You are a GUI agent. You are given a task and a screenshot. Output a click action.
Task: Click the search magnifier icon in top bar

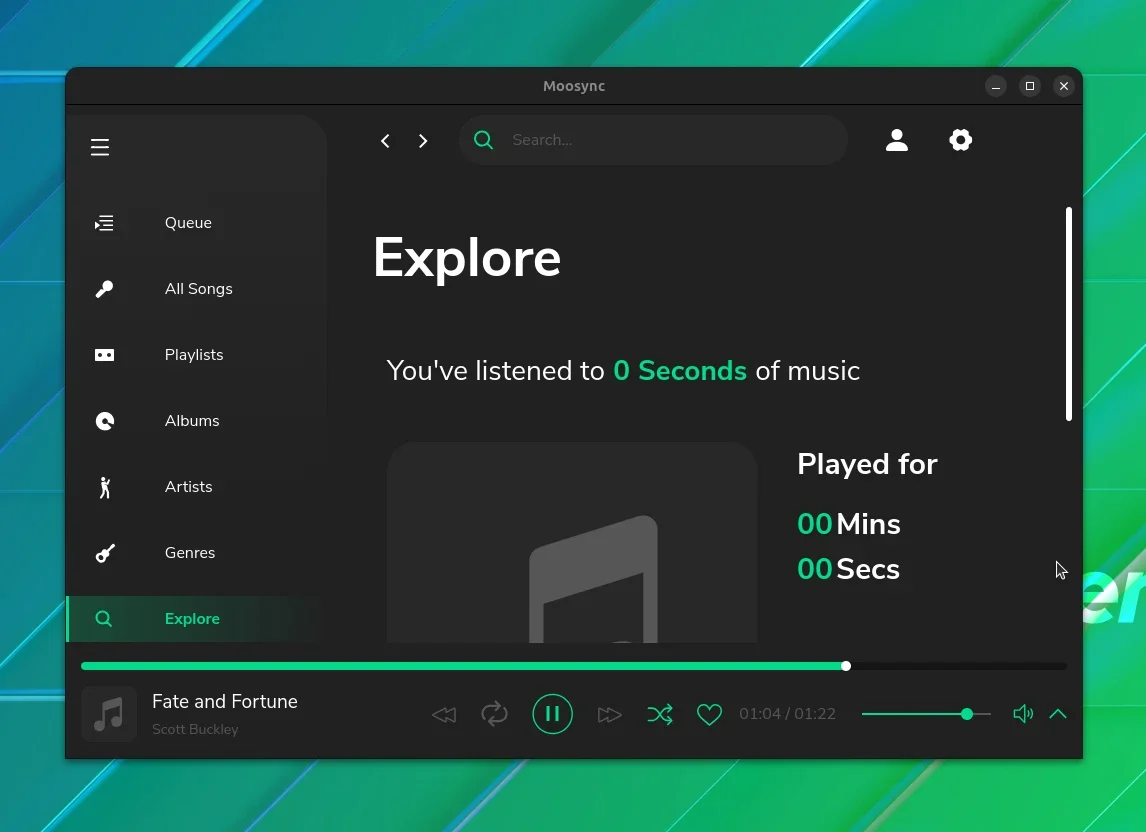click(483, 140)
